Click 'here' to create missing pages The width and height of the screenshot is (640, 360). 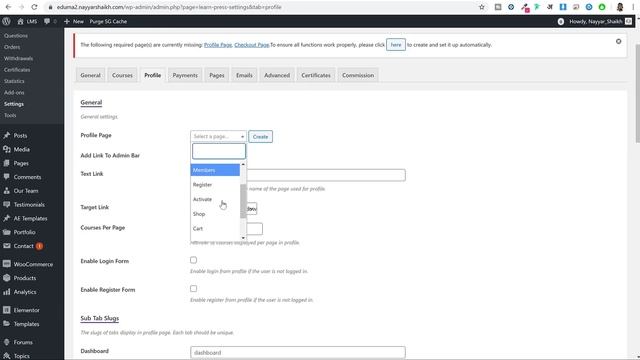click(x=396, y=45)
